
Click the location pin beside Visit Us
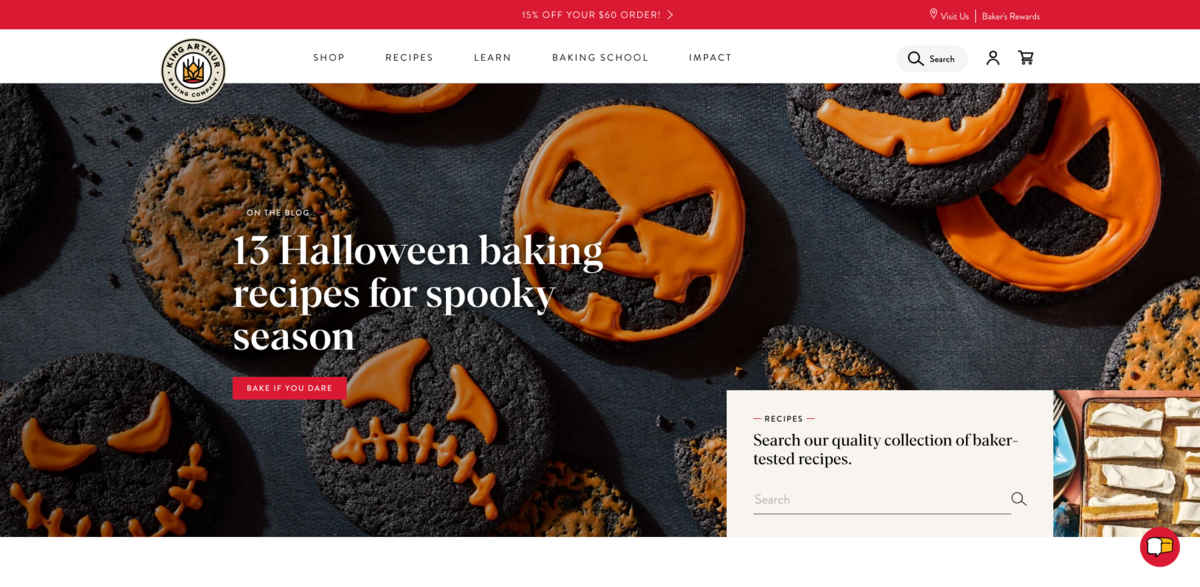(x=933, y=15)
